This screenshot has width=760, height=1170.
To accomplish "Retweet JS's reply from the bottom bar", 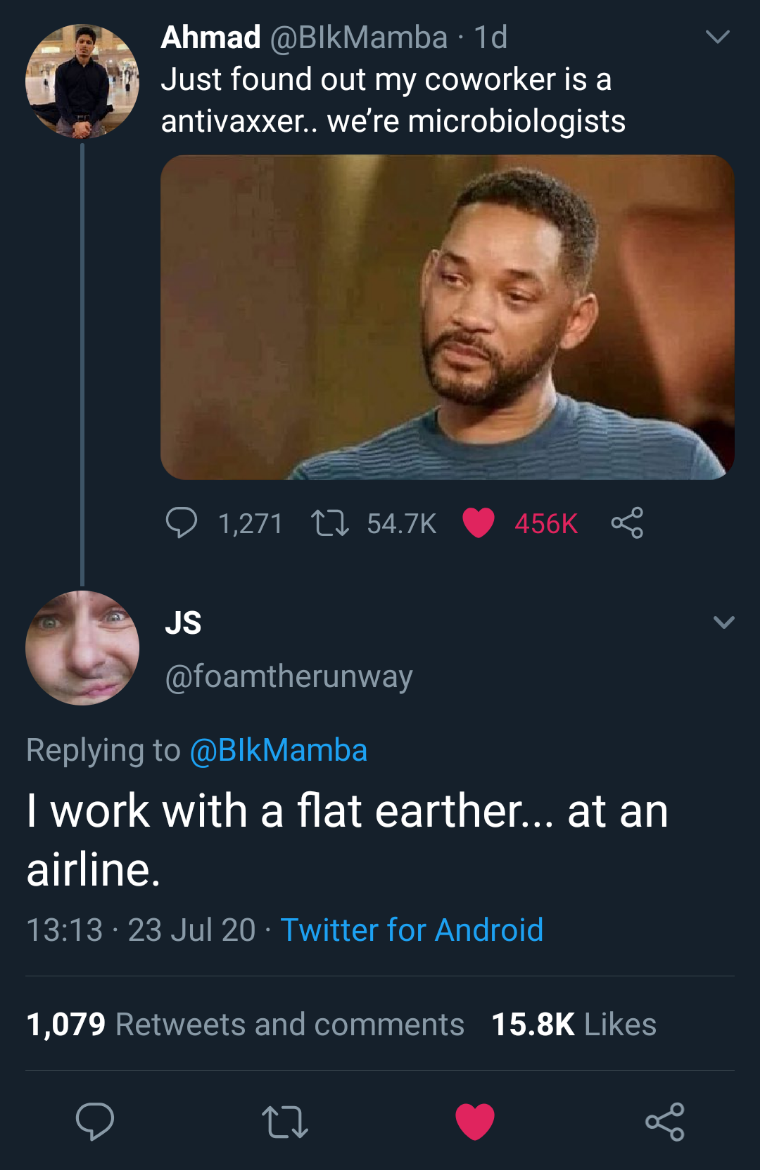I will pyautogui.click(x=285, y=1120).
